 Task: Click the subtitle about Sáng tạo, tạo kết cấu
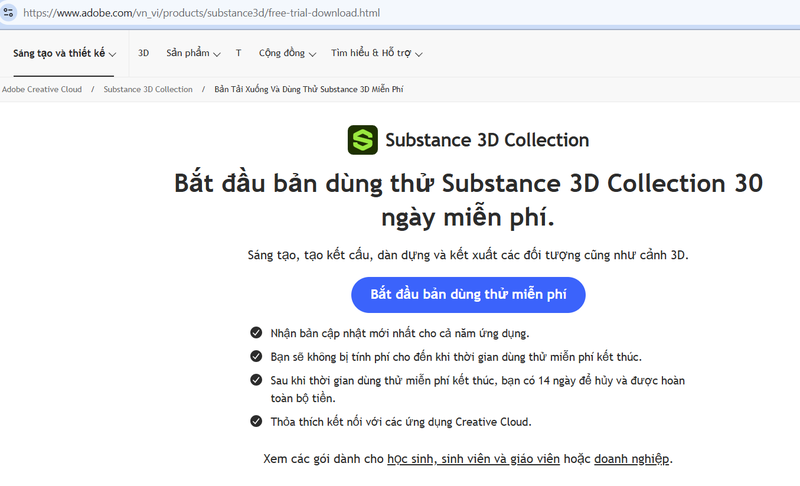tap(468, 255)
